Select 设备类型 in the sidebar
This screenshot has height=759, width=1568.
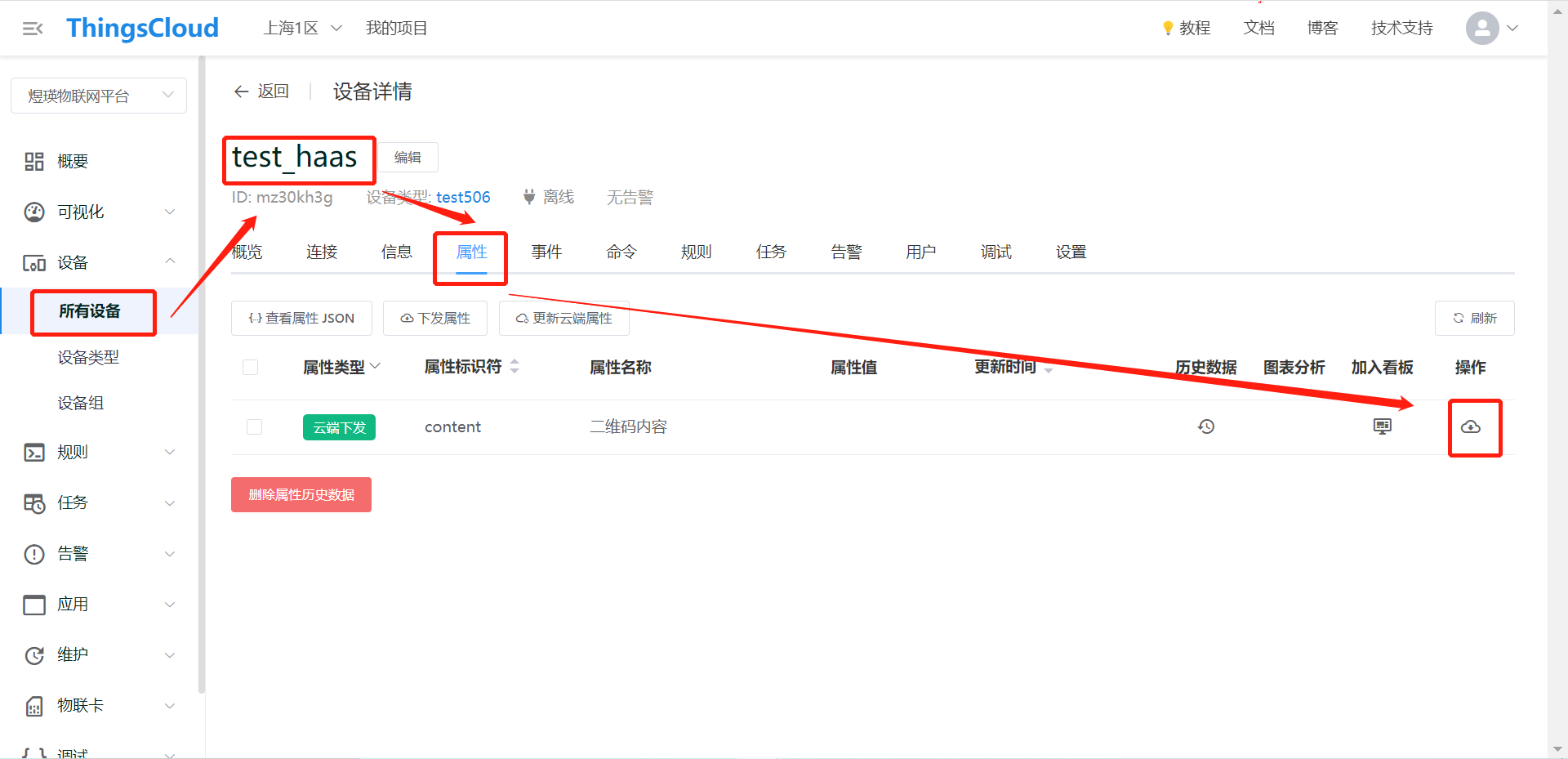[x=88, y=357]
